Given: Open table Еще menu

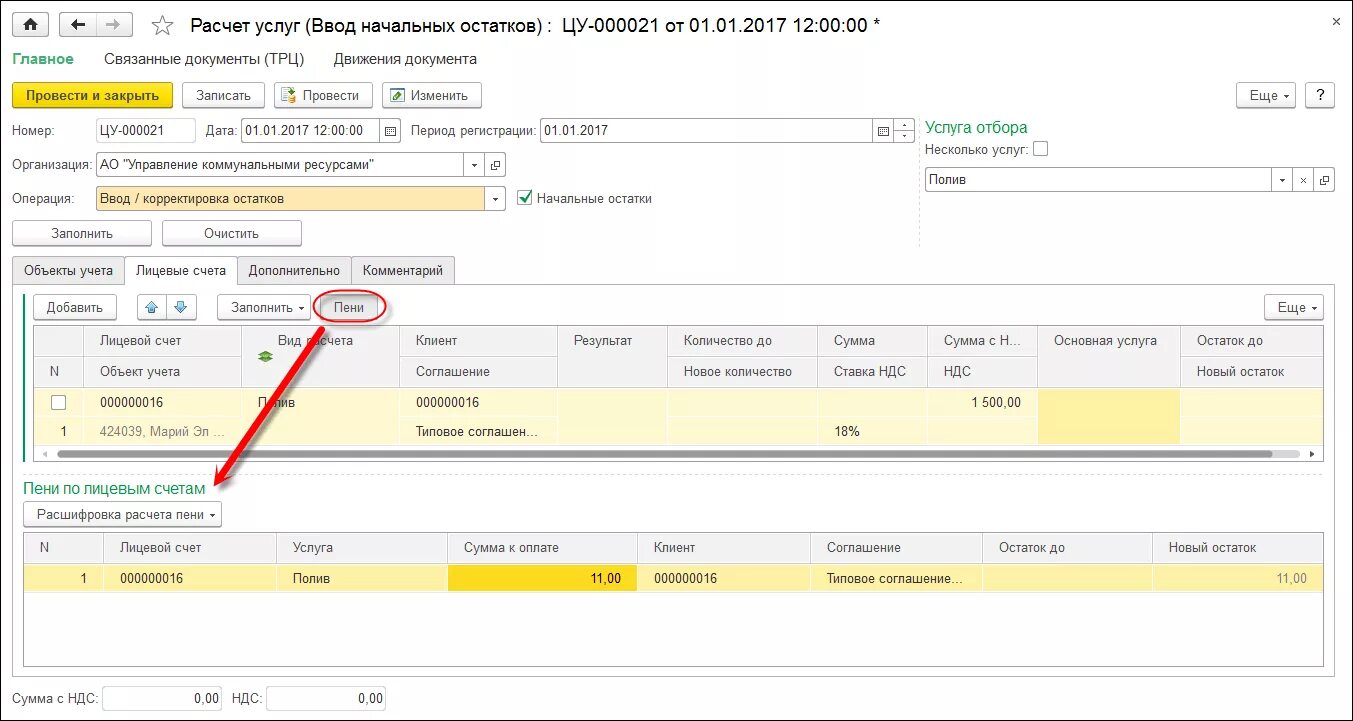Looking at the screenshot, I should 1294,307.
